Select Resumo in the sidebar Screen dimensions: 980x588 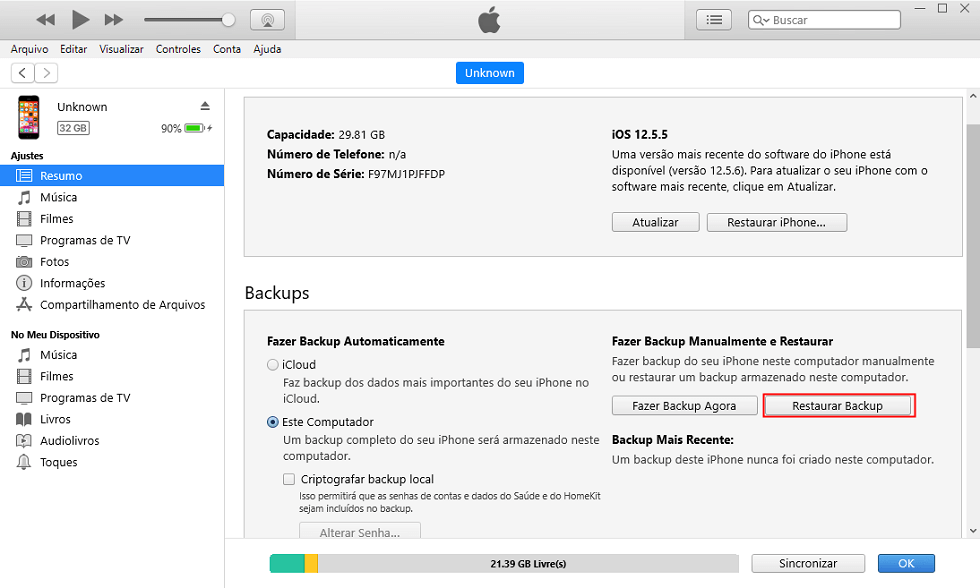tap(112, 176)
